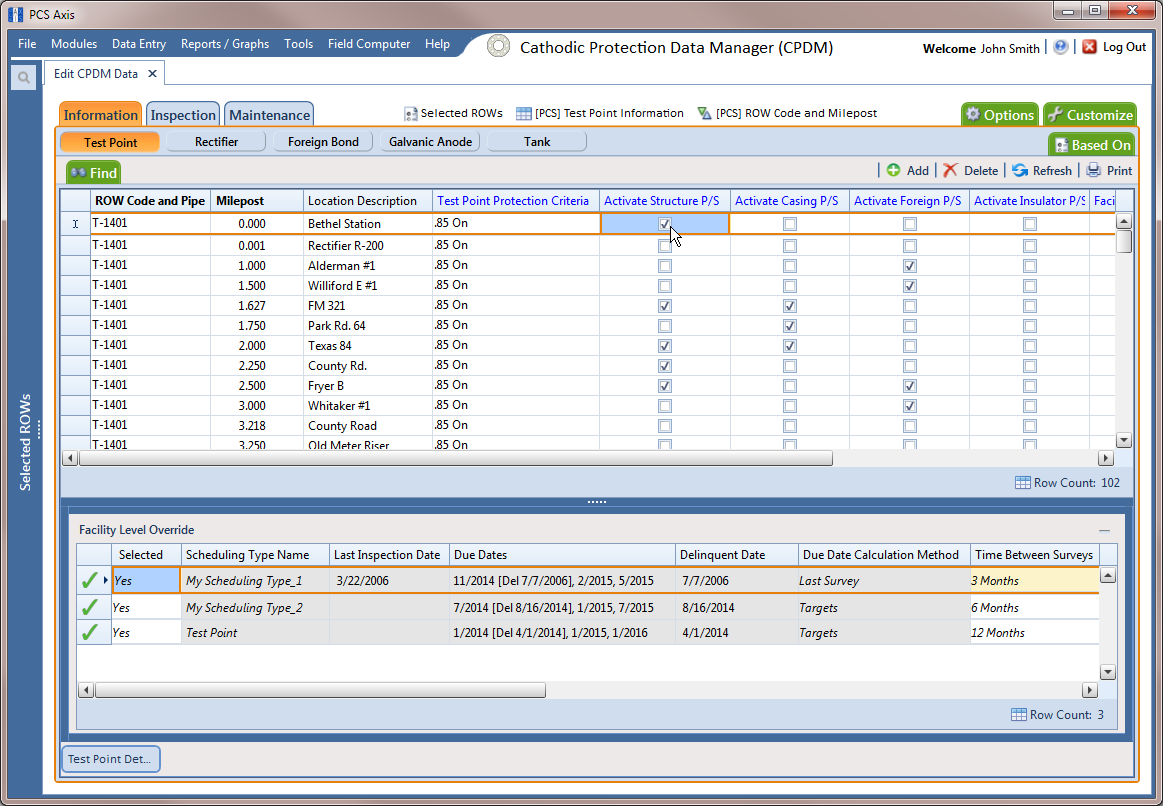The width and height of the screenshot is (1163, 806).
Task: Uncheck Activate Foreign P/S for Fryer B
Action: [910, 386]
